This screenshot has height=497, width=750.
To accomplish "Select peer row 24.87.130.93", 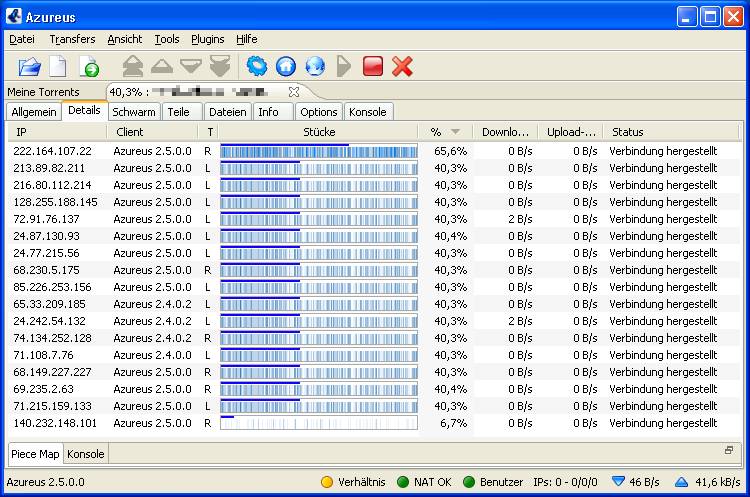I will [x=375, y=236].
